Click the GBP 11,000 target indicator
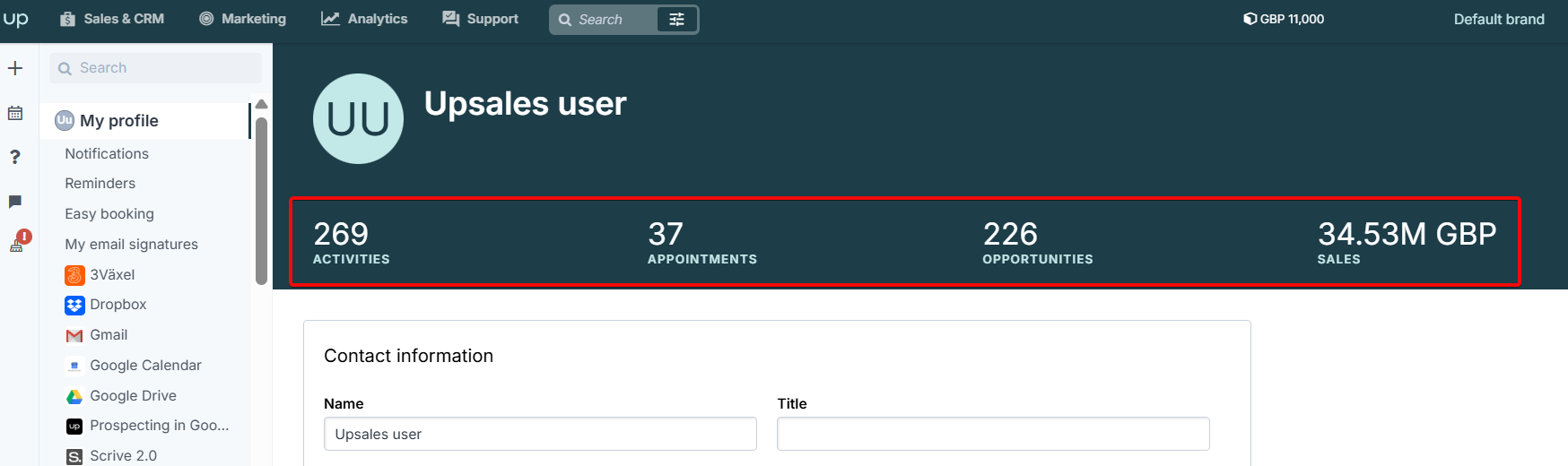The image size is (1568, 466). coord(1284,19)
